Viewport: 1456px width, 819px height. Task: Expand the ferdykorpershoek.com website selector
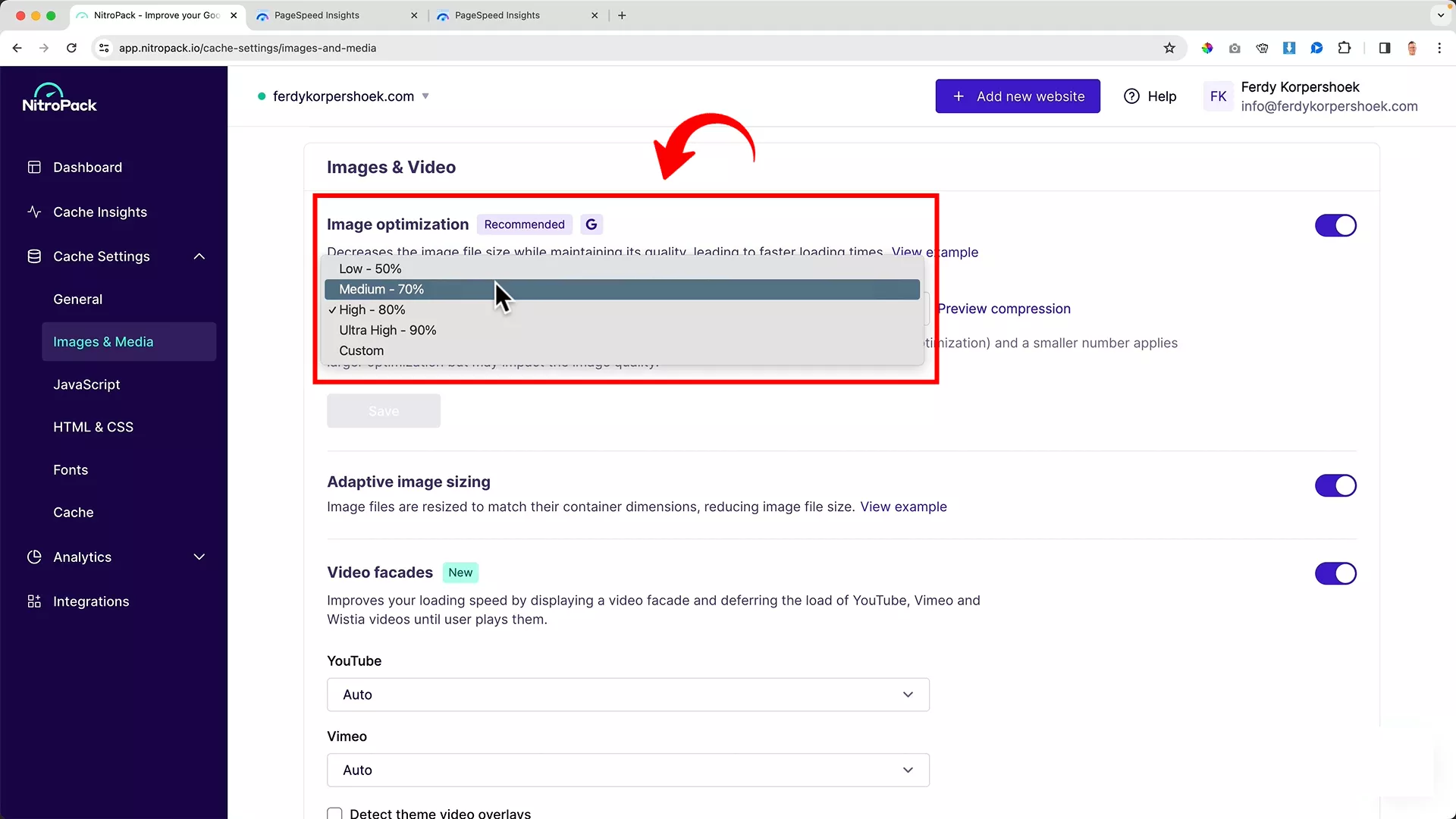(x=426, y=96)
